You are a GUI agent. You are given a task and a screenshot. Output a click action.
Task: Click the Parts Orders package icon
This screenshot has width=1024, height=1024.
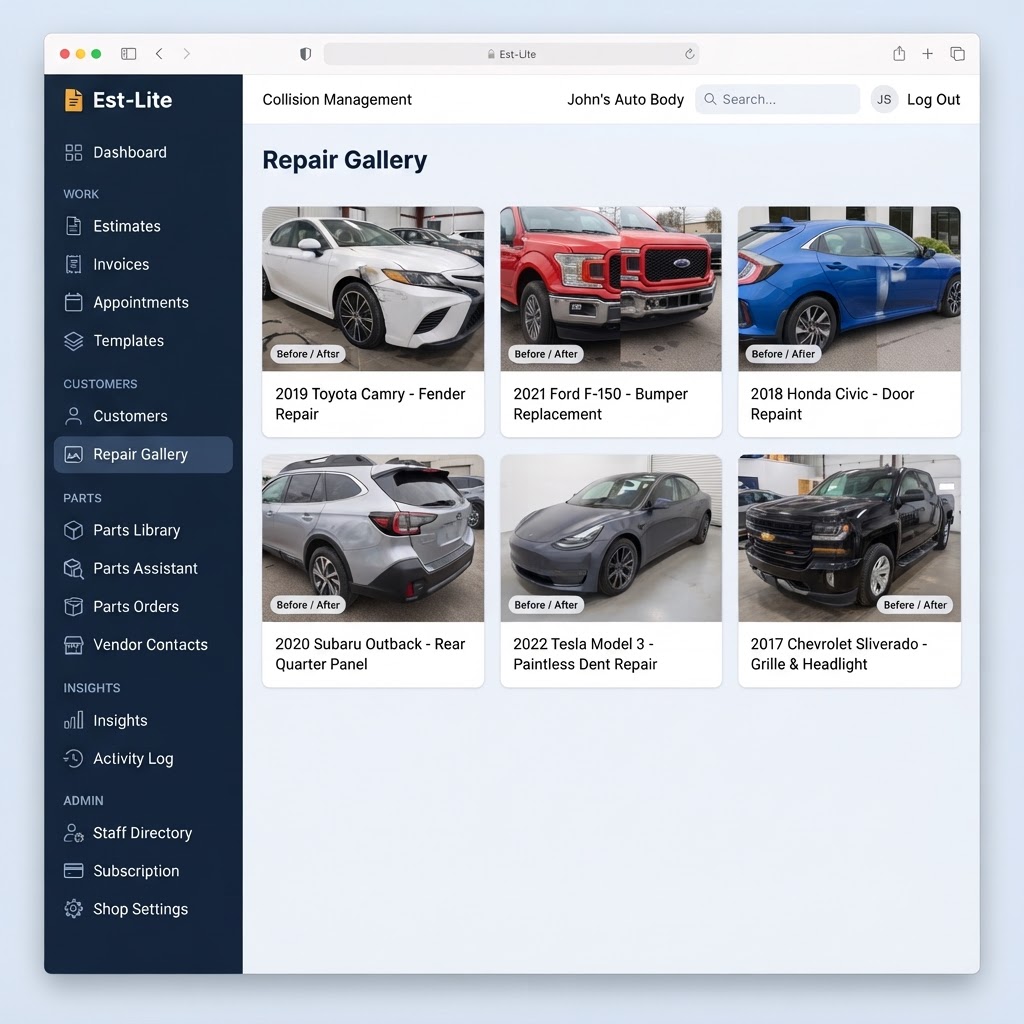tap(74, 606)
